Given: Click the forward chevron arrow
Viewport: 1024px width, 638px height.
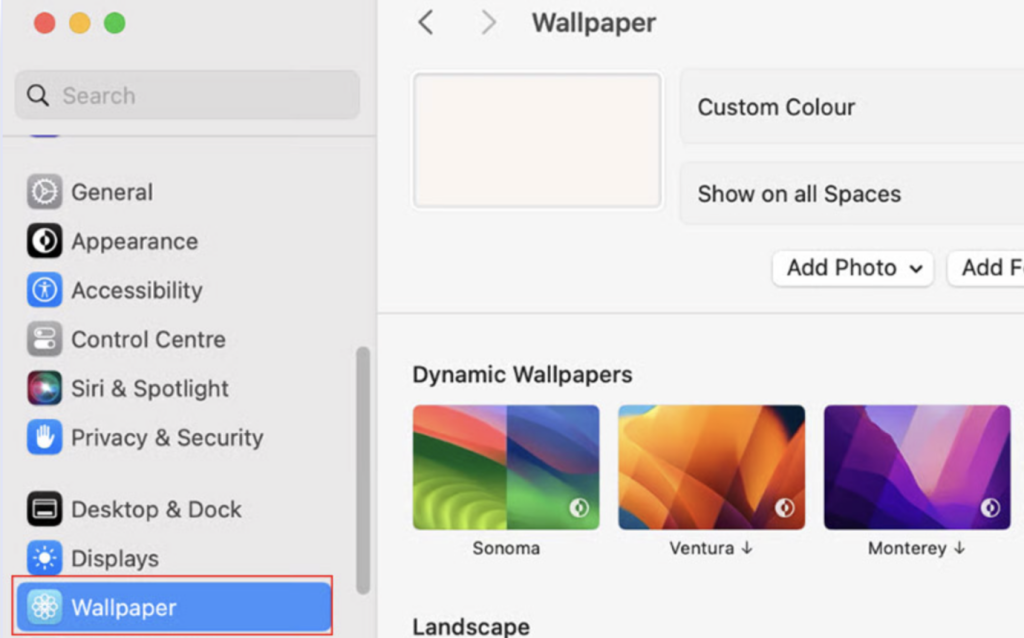Looking at the screenshot, I should click(x=488, y=23).
